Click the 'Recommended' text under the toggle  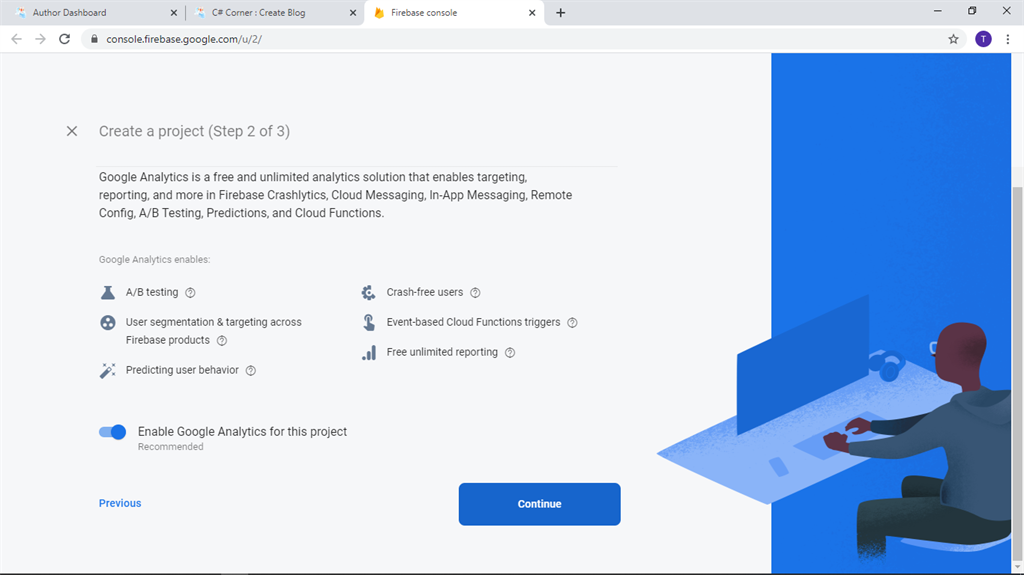170,447
